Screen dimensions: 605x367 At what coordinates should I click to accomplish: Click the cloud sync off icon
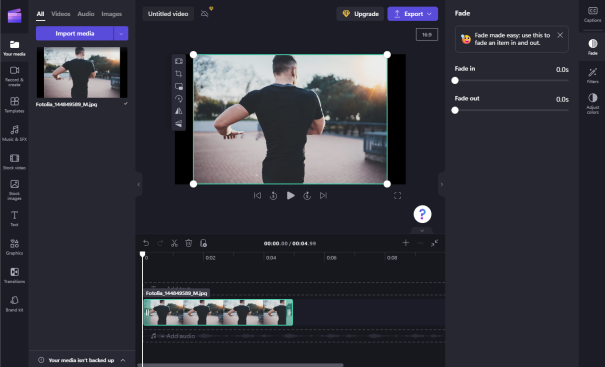[205, 14]
